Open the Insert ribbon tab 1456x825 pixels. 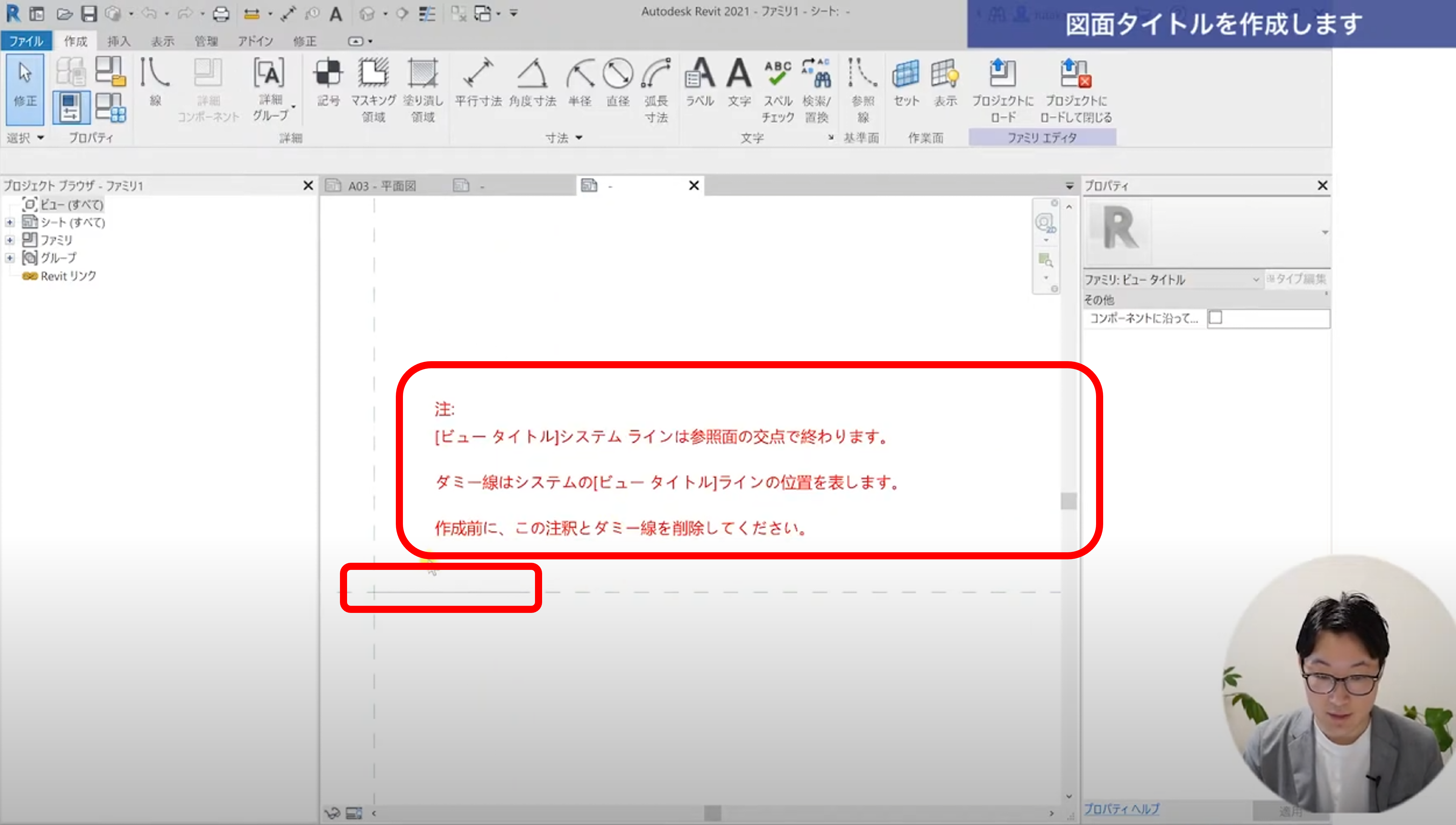tap(118, 41)
